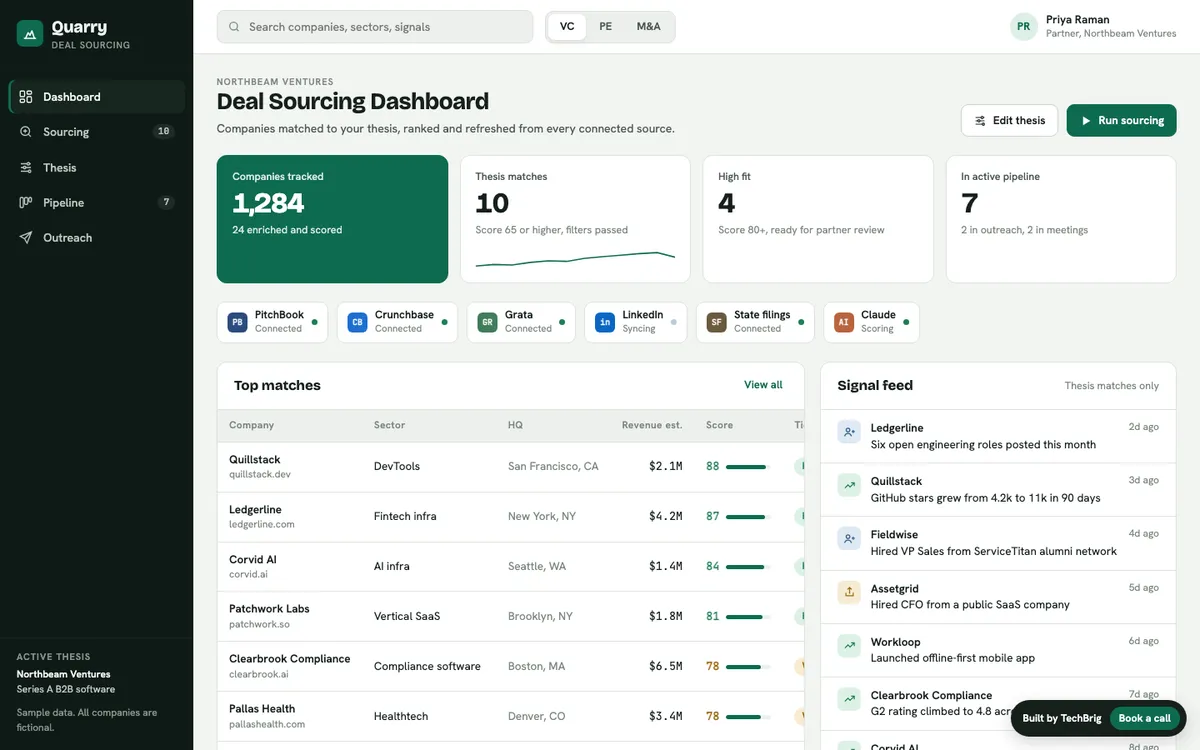Sort by the Score column header
This screenshot has height=750, width=1200.
point(719,425)
